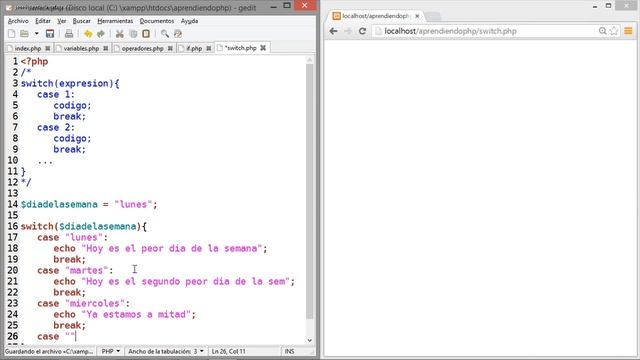The image size is (640, 360).
Task: Select the switch.php tab
Action: [240, 48]
